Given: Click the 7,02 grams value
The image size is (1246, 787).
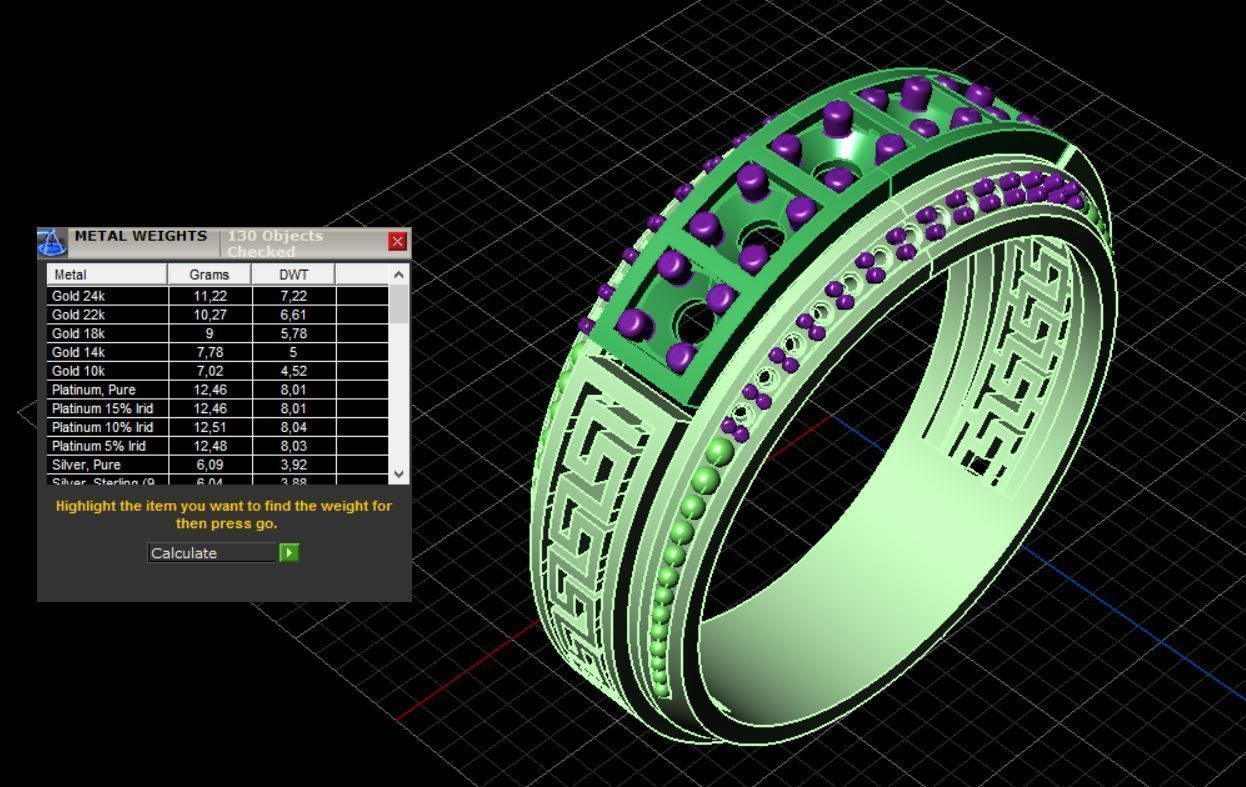Looking at the screenshot, I should (x=210, y=371).
